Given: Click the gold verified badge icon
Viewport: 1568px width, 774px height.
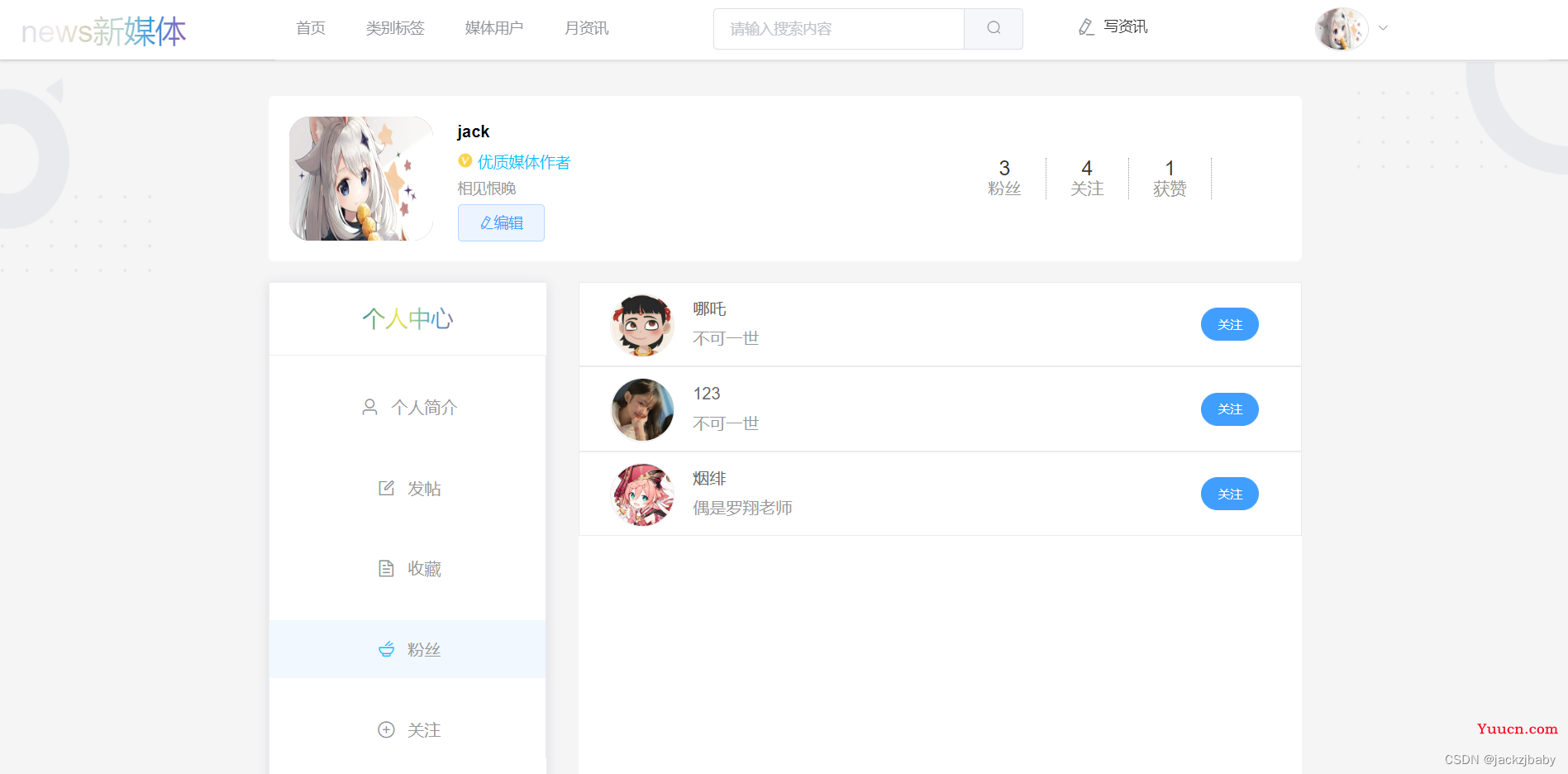Looking at the screenshot, I should tap(465, 161).
